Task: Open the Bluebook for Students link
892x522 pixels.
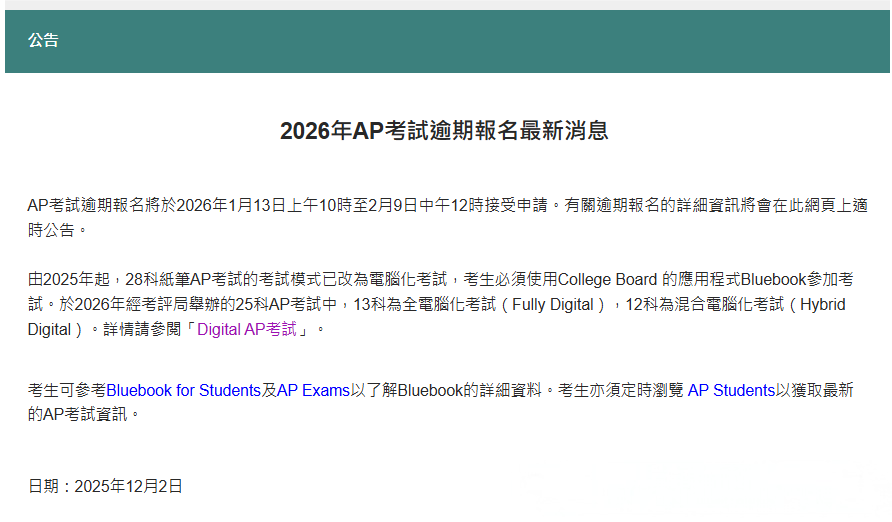Action: (x=183, y=390)
